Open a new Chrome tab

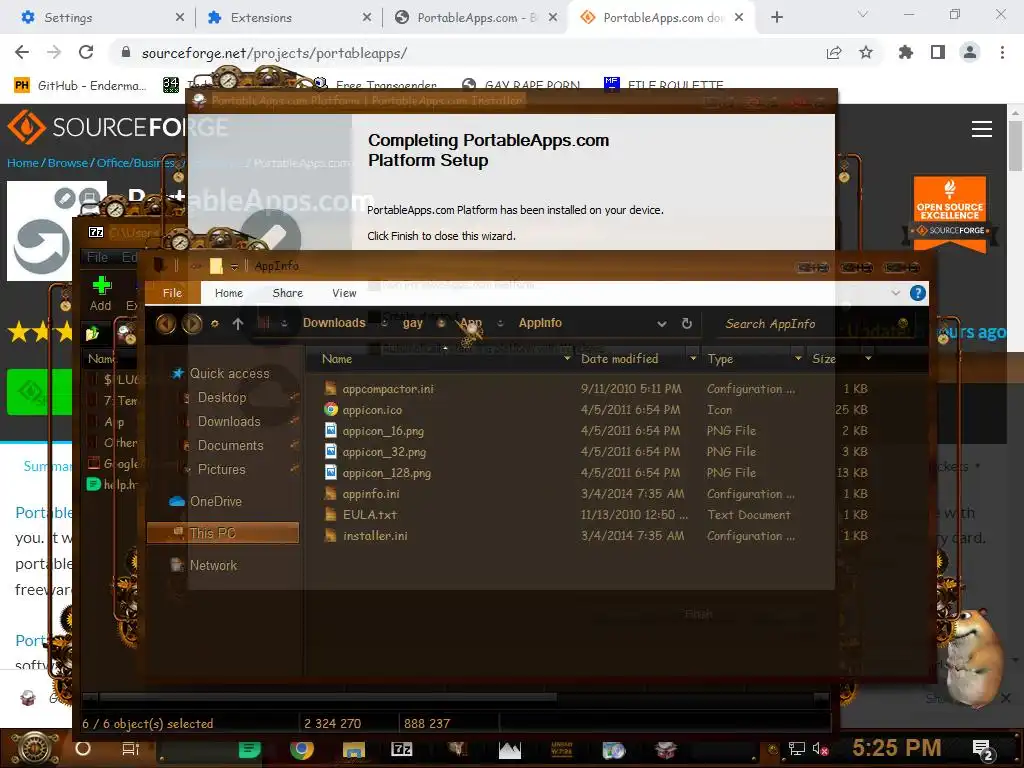[x=776, y=18]
